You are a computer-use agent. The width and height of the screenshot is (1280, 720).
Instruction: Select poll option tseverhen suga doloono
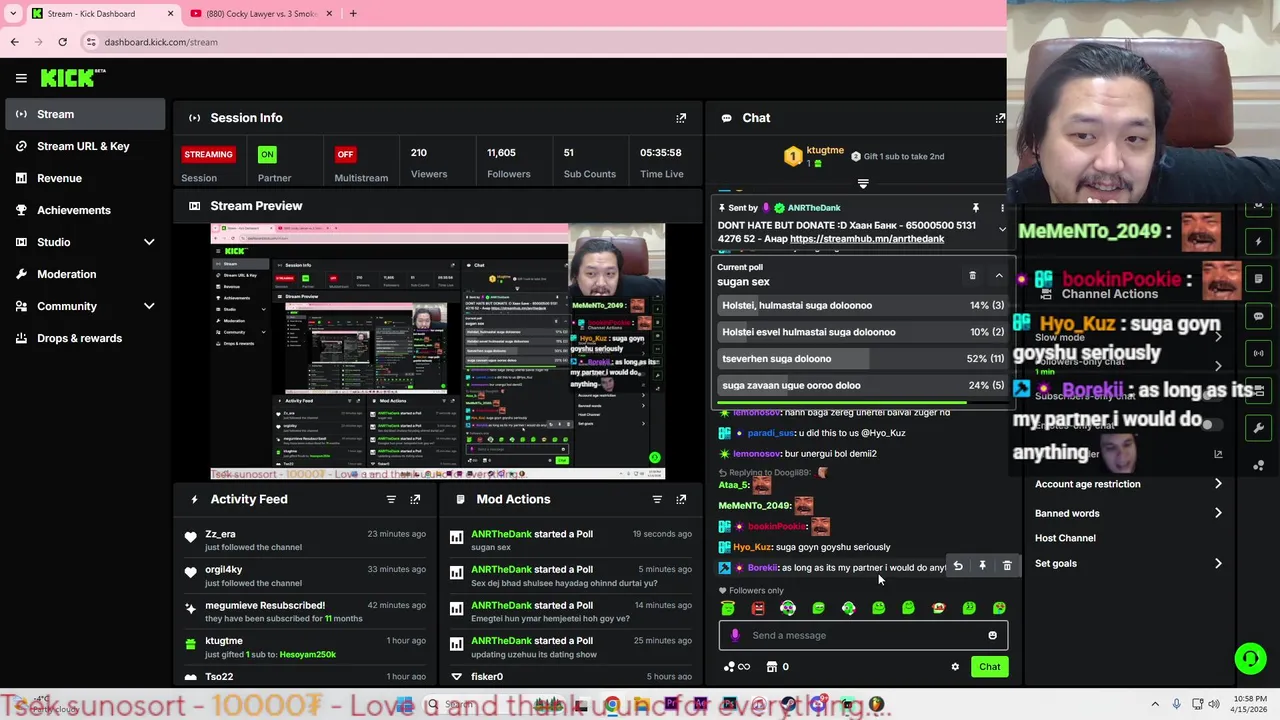pyautogui.click(x=863, y=359)
